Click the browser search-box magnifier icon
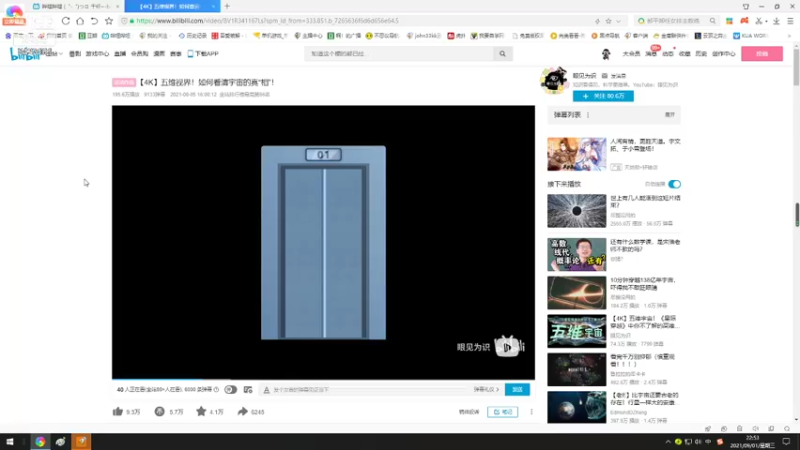800x450 pixels. (x=713, y=21)
